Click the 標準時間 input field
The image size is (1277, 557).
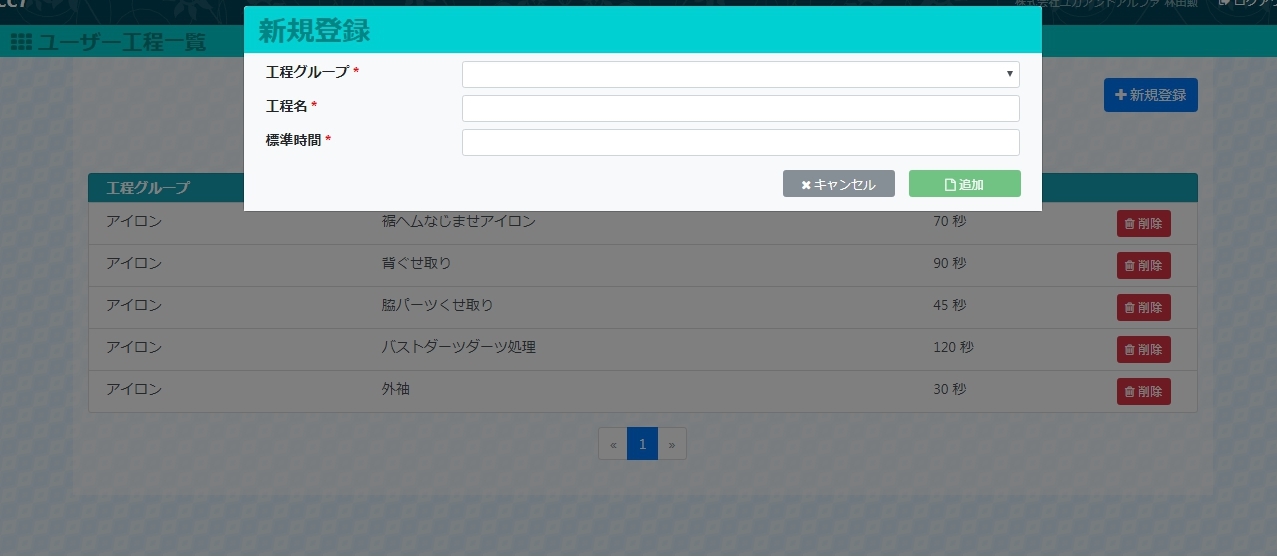coord(740,143)
